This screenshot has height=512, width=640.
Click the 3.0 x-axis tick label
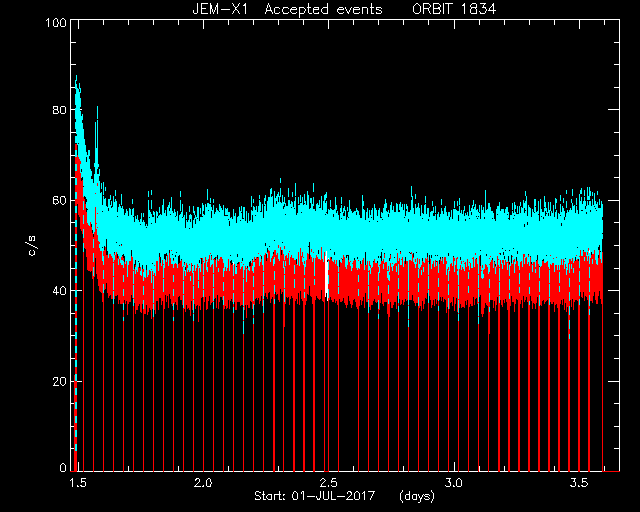[x=453, y=483]
